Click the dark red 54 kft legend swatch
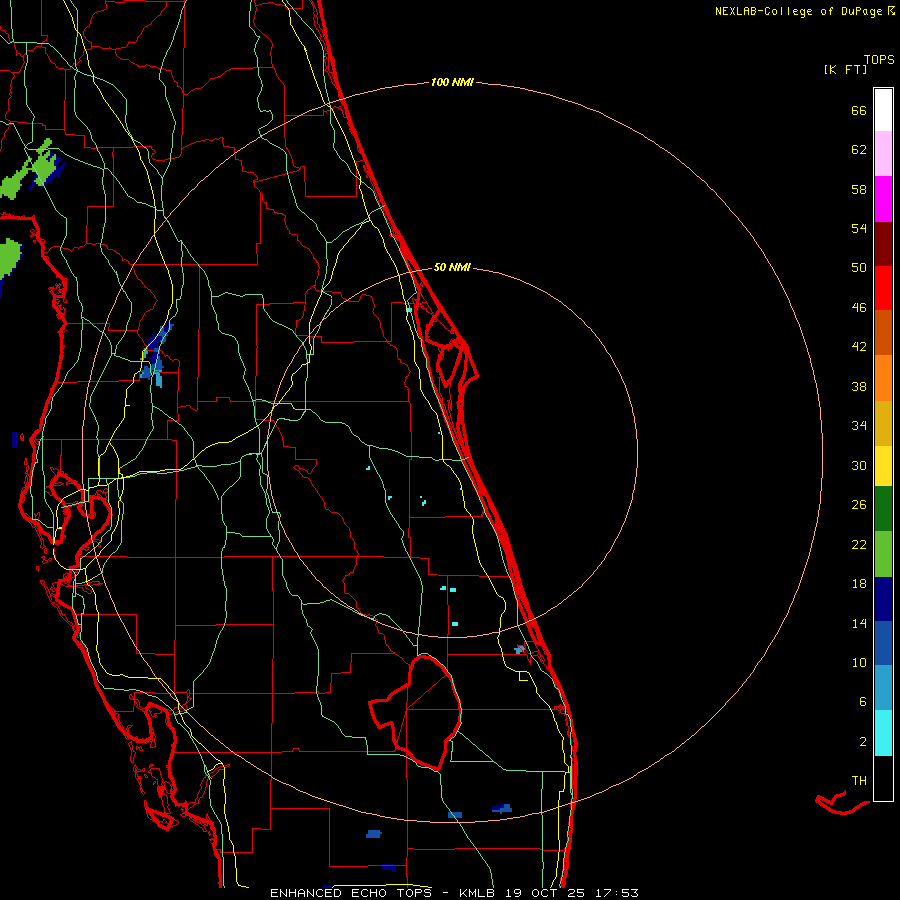Viewport: 900px width, 900px height. (883, 244)
